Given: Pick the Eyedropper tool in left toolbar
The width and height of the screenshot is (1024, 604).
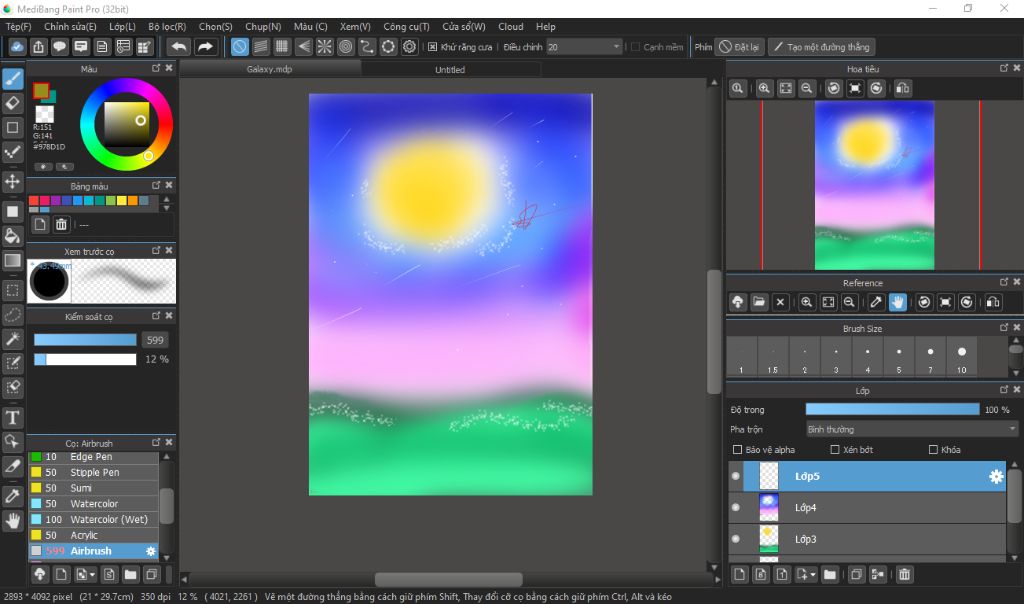Looking at the screenshot, I should pyautogui.click(x=12, y=496).
